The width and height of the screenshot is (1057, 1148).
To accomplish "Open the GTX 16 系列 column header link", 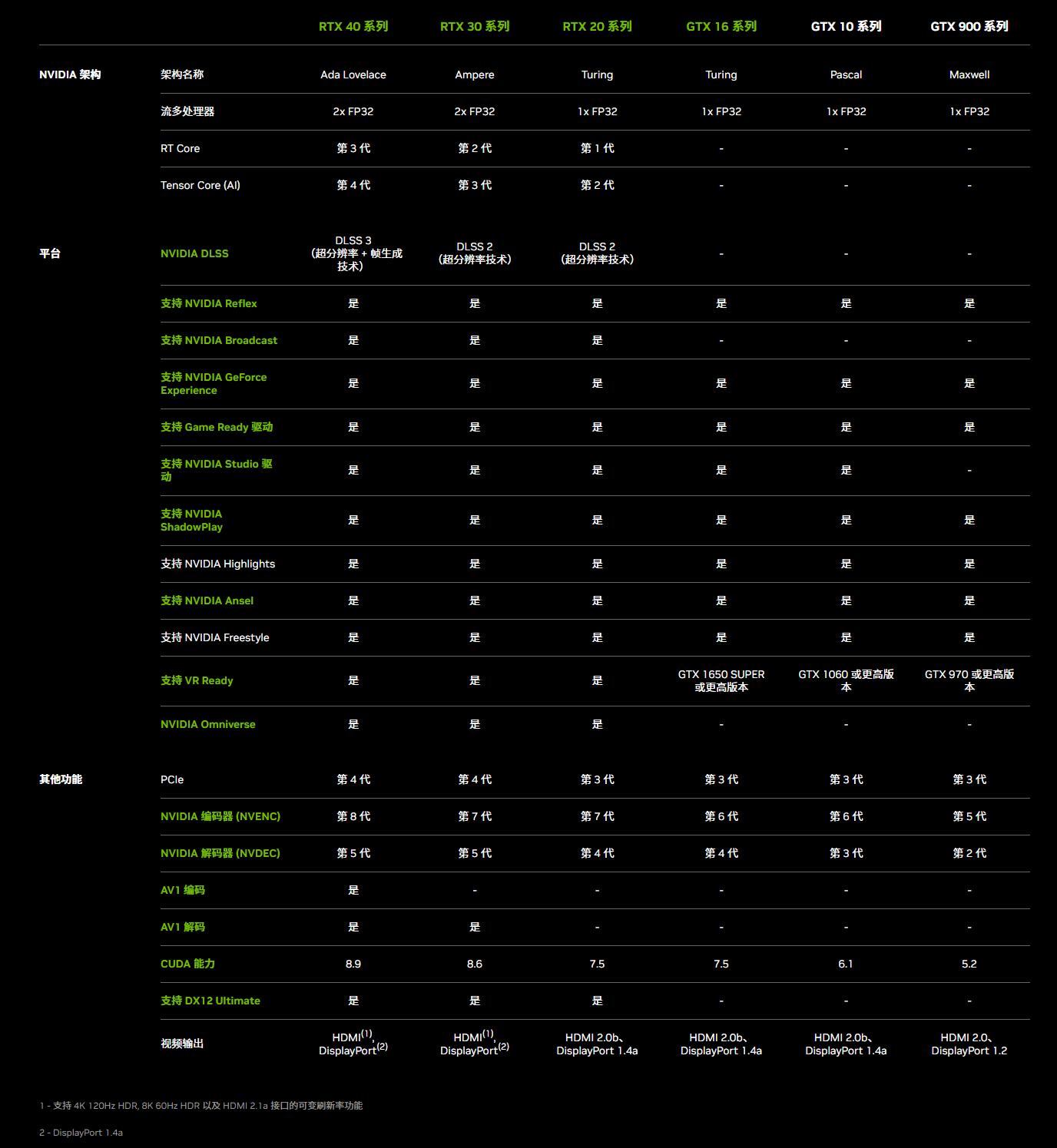I will click(x=721, y=26).
